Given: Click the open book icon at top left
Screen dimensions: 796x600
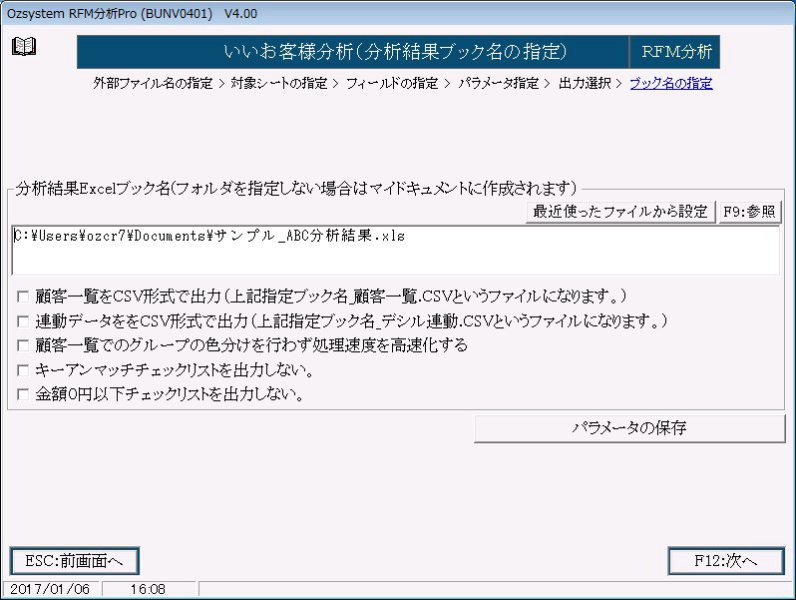Looking at the screenshot, I should click(23, 47).
